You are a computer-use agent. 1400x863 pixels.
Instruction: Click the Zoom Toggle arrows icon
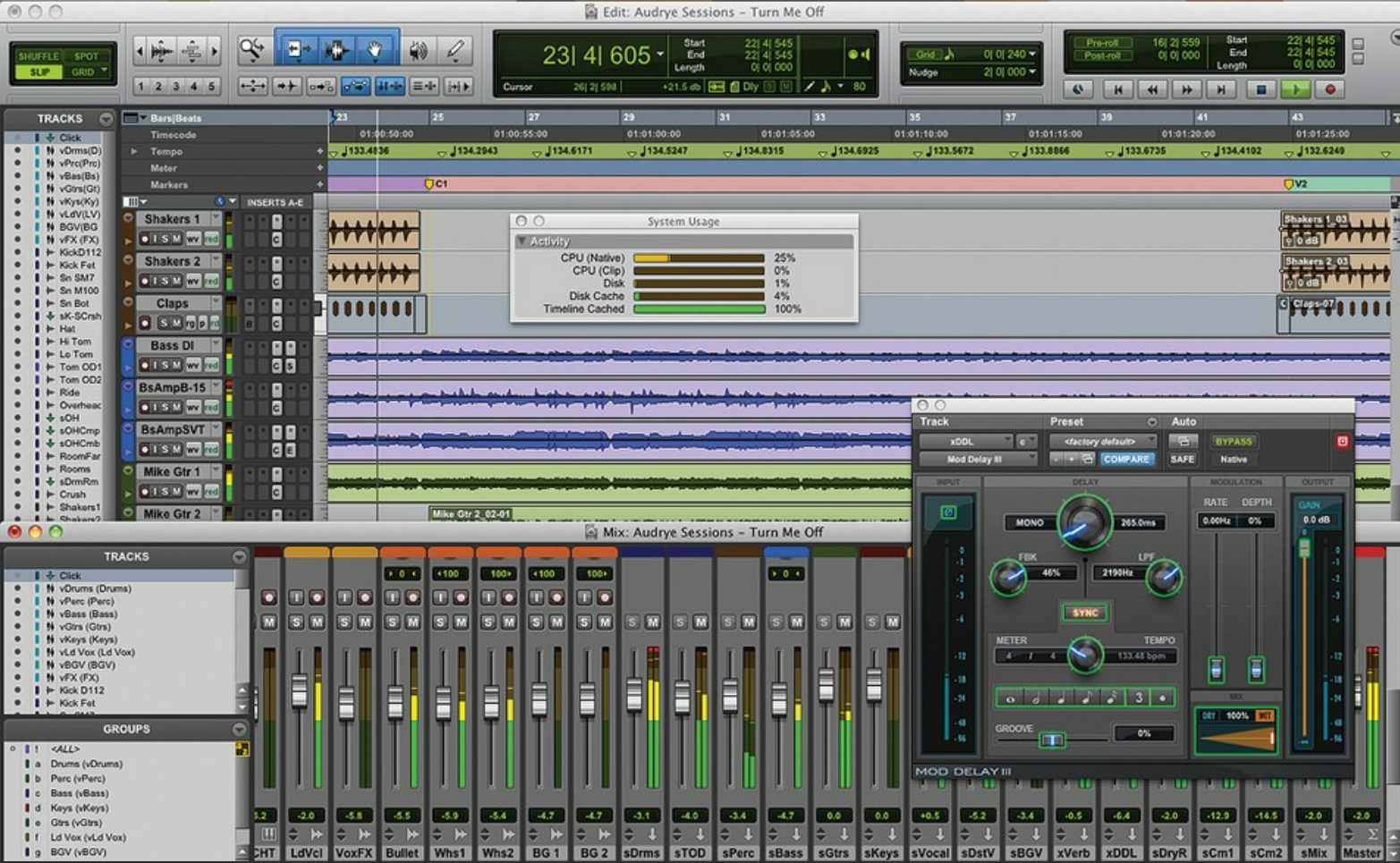coord(252,86)
